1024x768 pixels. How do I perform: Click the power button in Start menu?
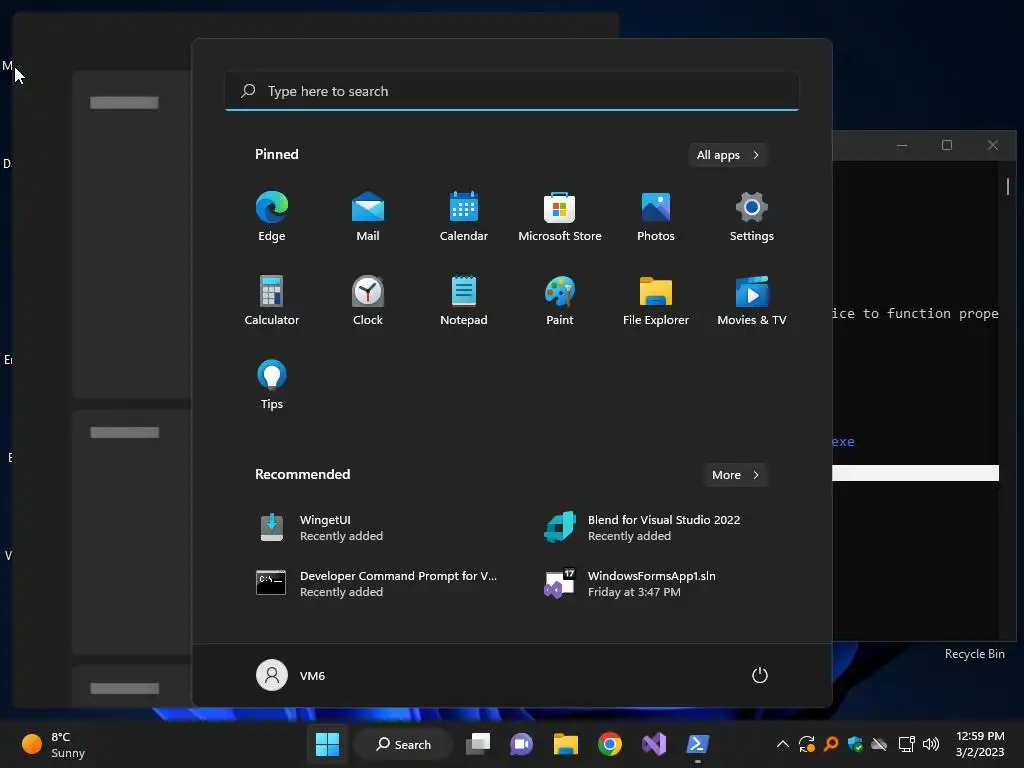click(x=760, y=675)
